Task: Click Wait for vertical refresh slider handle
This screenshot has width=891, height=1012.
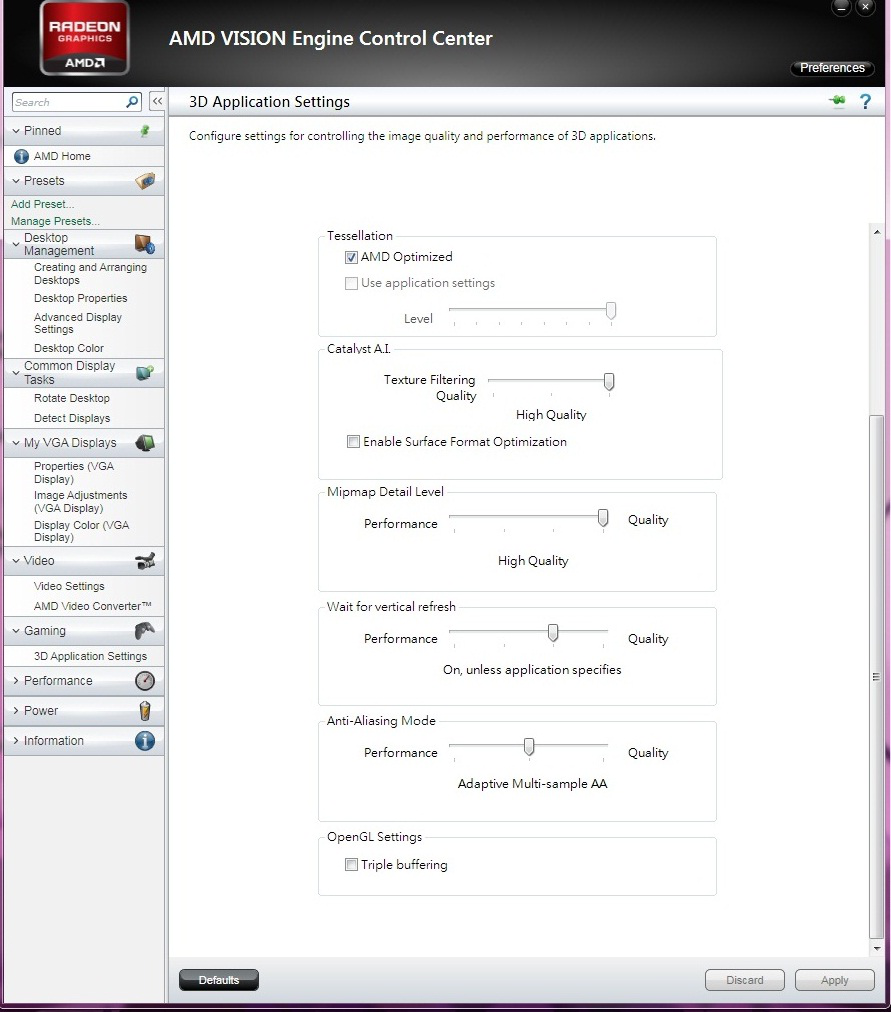Action: [x=553, y=633]
